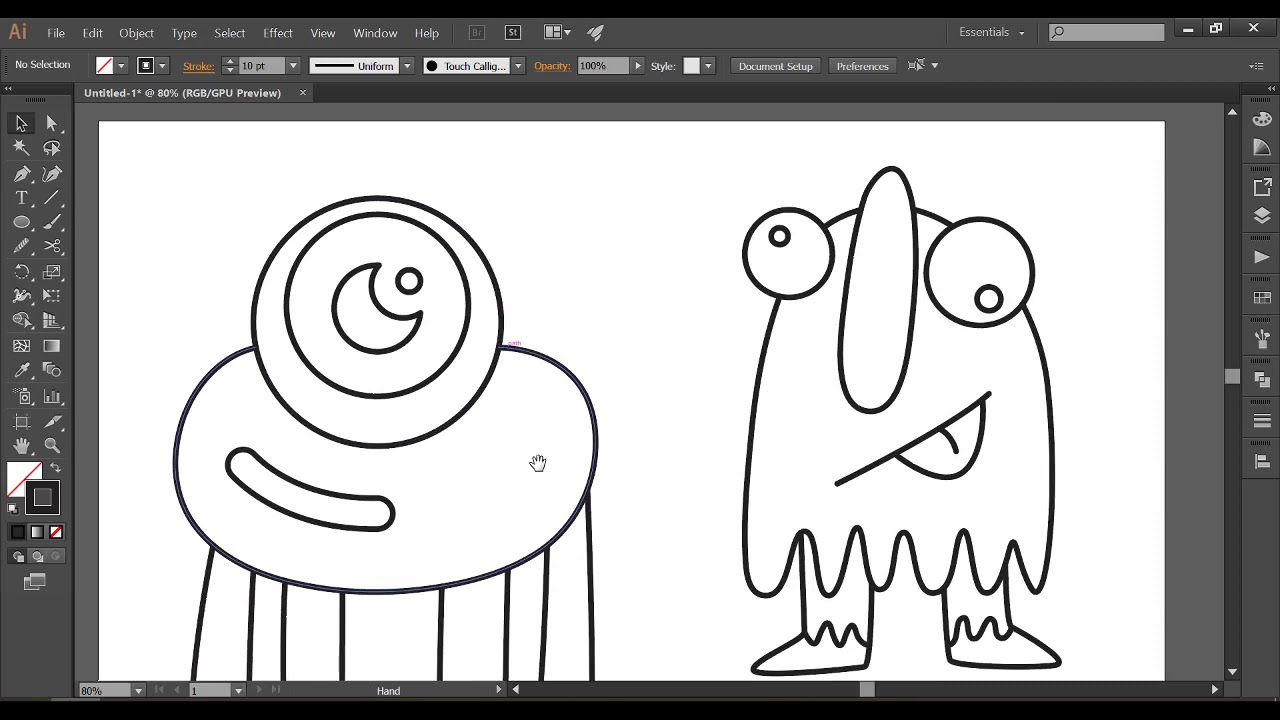Swap fill and stroke colors
1280x720 pixels.
(x=56, y=468)
